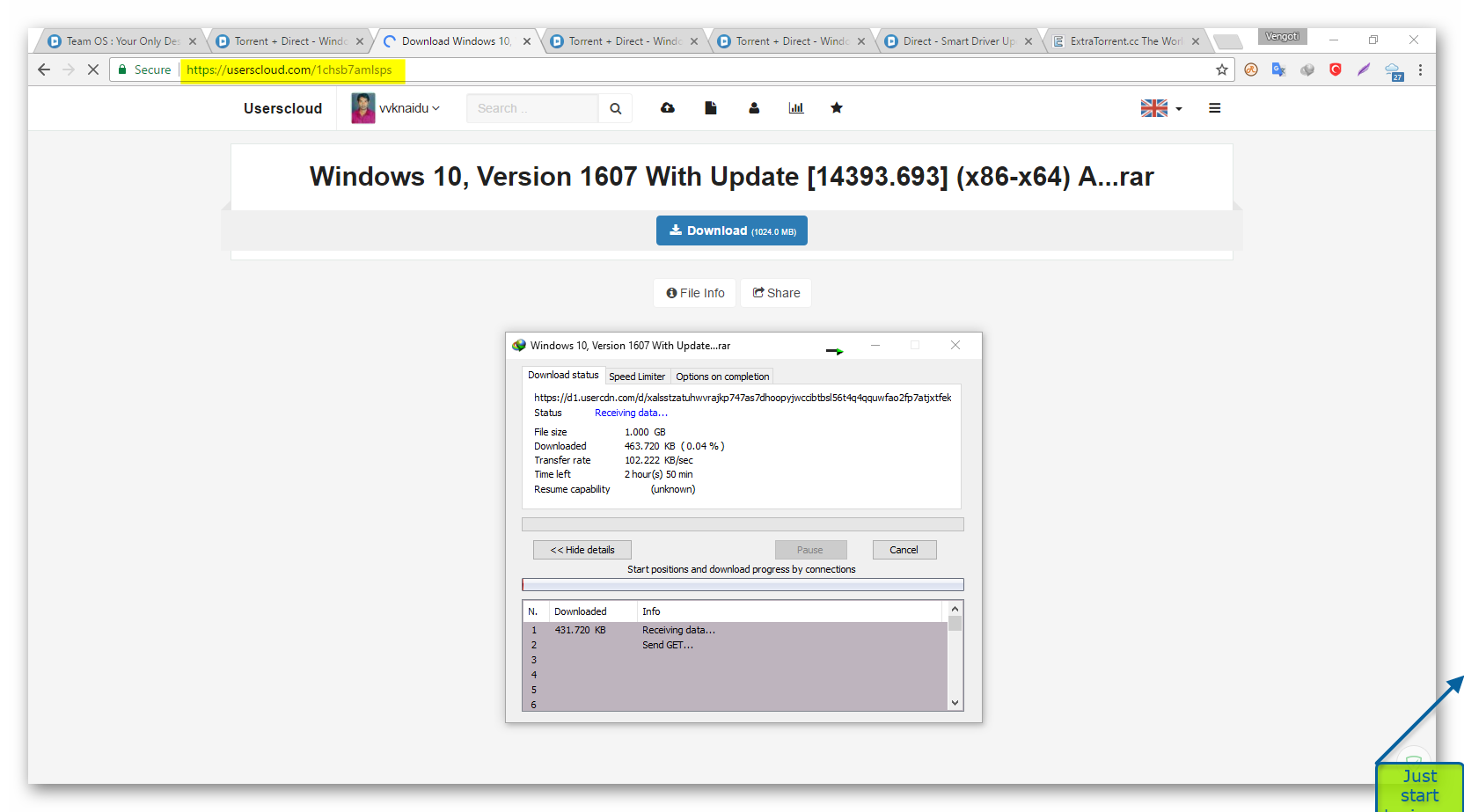This screenshot has width=1464, height=812.
Task: Click the '102.222 KB/sec' transfer rate value
Action: click(x=659, y=460)
